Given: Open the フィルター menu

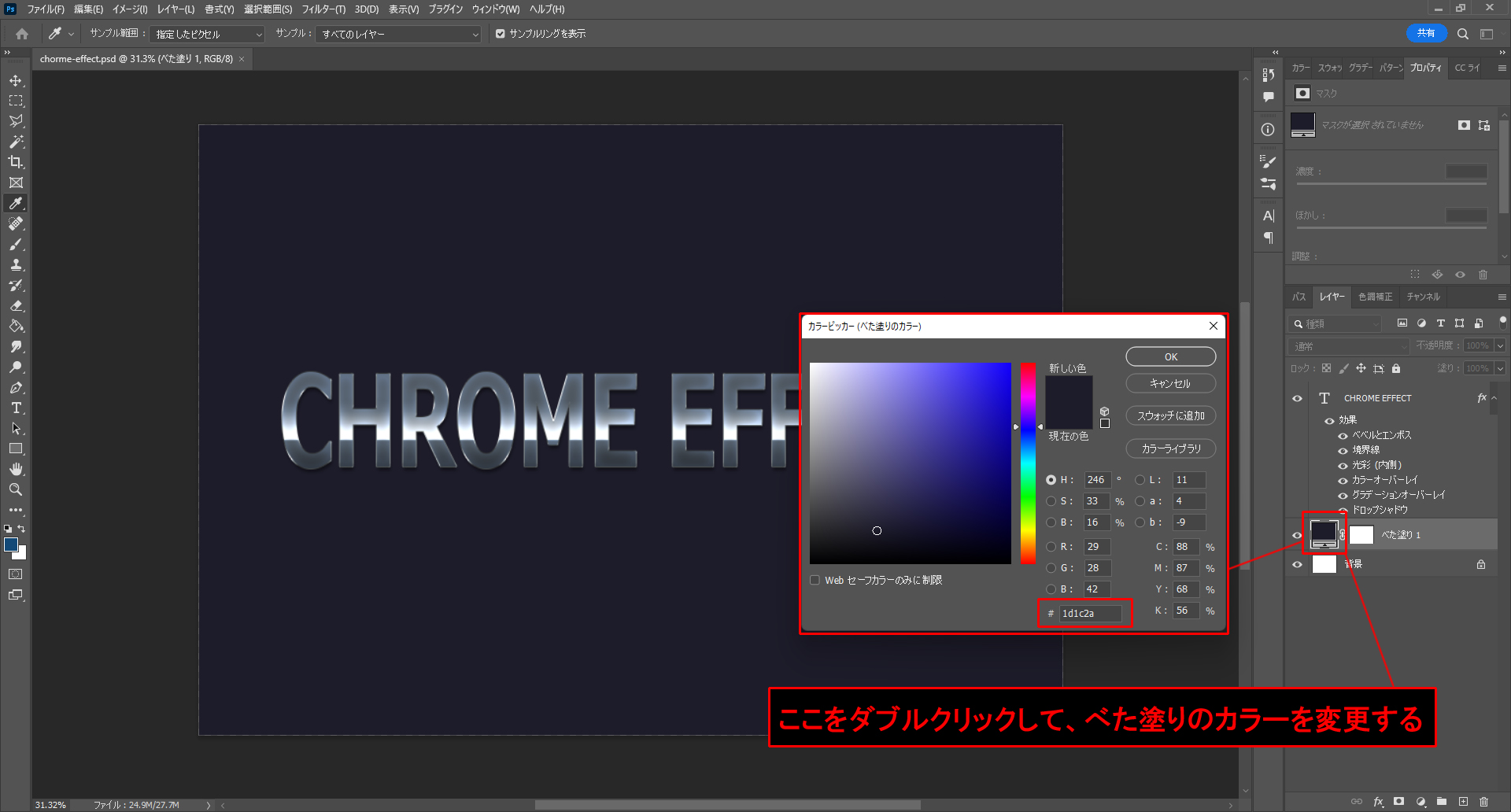Looking at the screenshot, I should tap(323, 9).
